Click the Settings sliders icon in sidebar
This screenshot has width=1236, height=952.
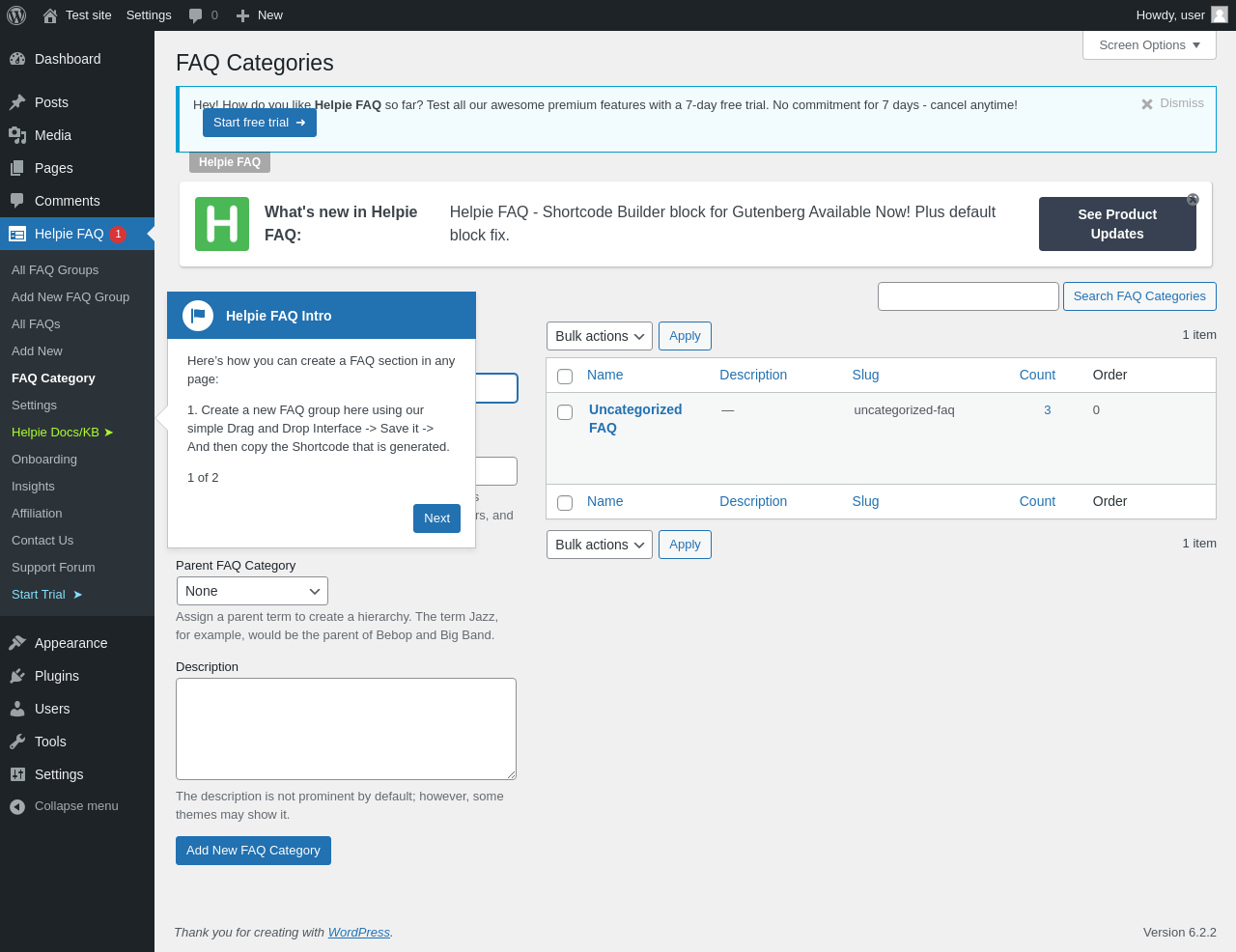tap(17, 774)
